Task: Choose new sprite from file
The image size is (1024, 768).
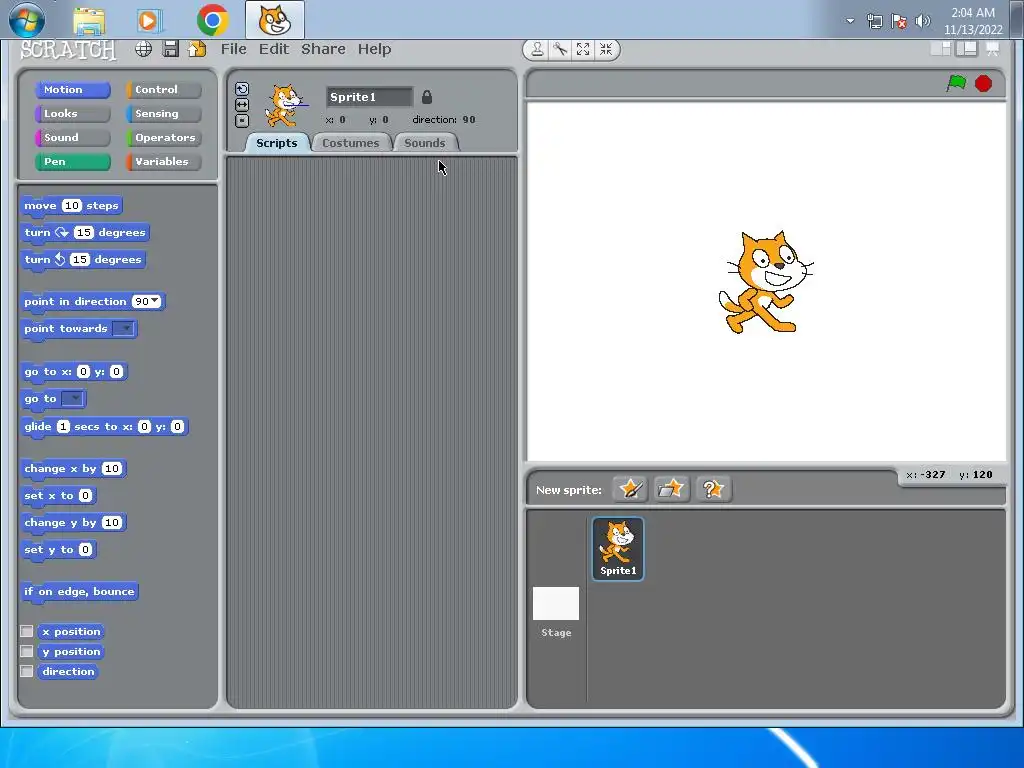Action: pos(671,489)
